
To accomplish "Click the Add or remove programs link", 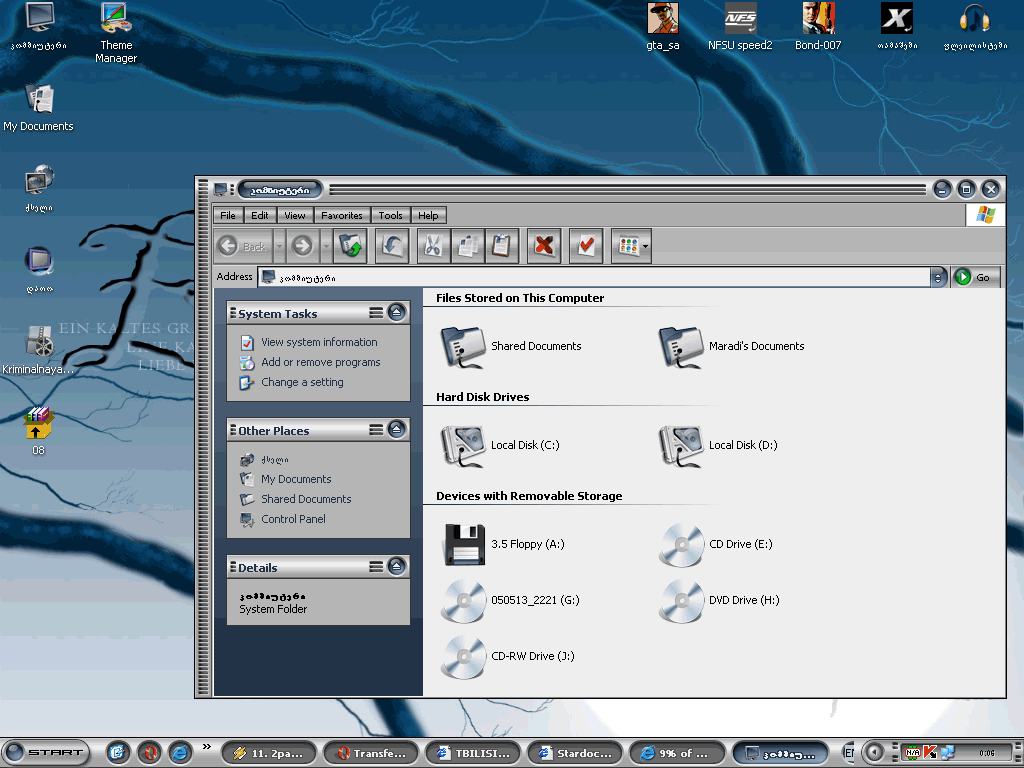I will (x=320, y=362).
